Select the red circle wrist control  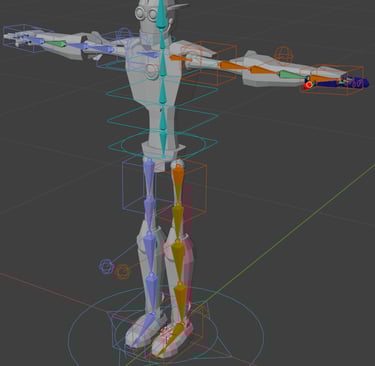point(309,85)
